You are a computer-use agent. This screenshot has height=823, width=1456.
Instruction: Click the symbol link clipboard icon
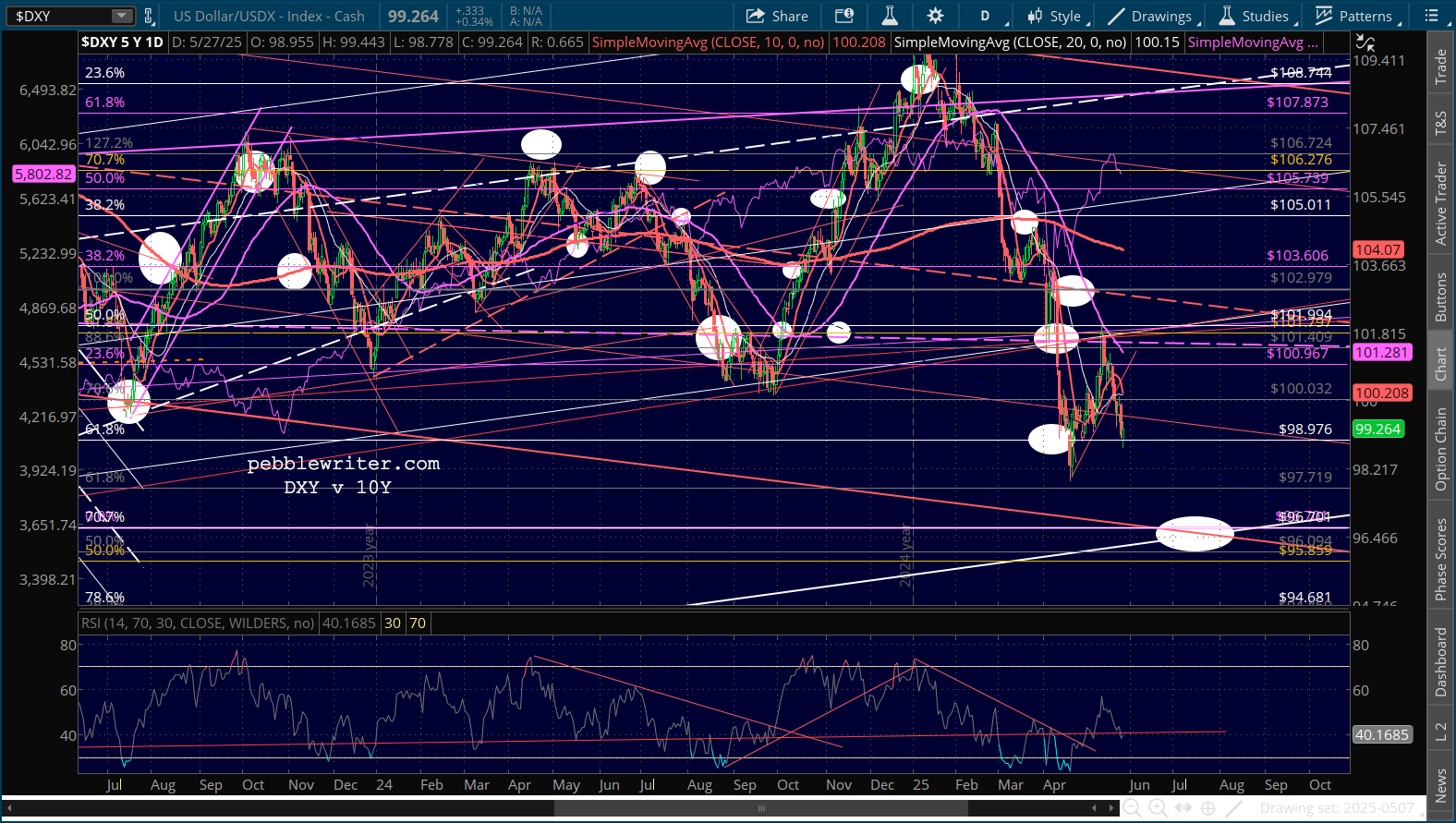tap(149, 16)
